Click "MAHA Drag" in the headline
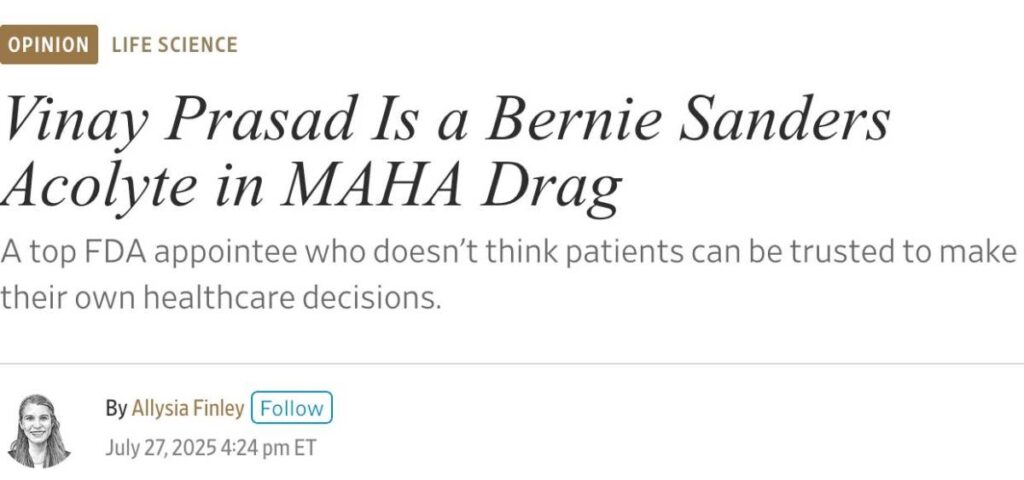This screenshot has width=1024, height=480. [452, 186]
